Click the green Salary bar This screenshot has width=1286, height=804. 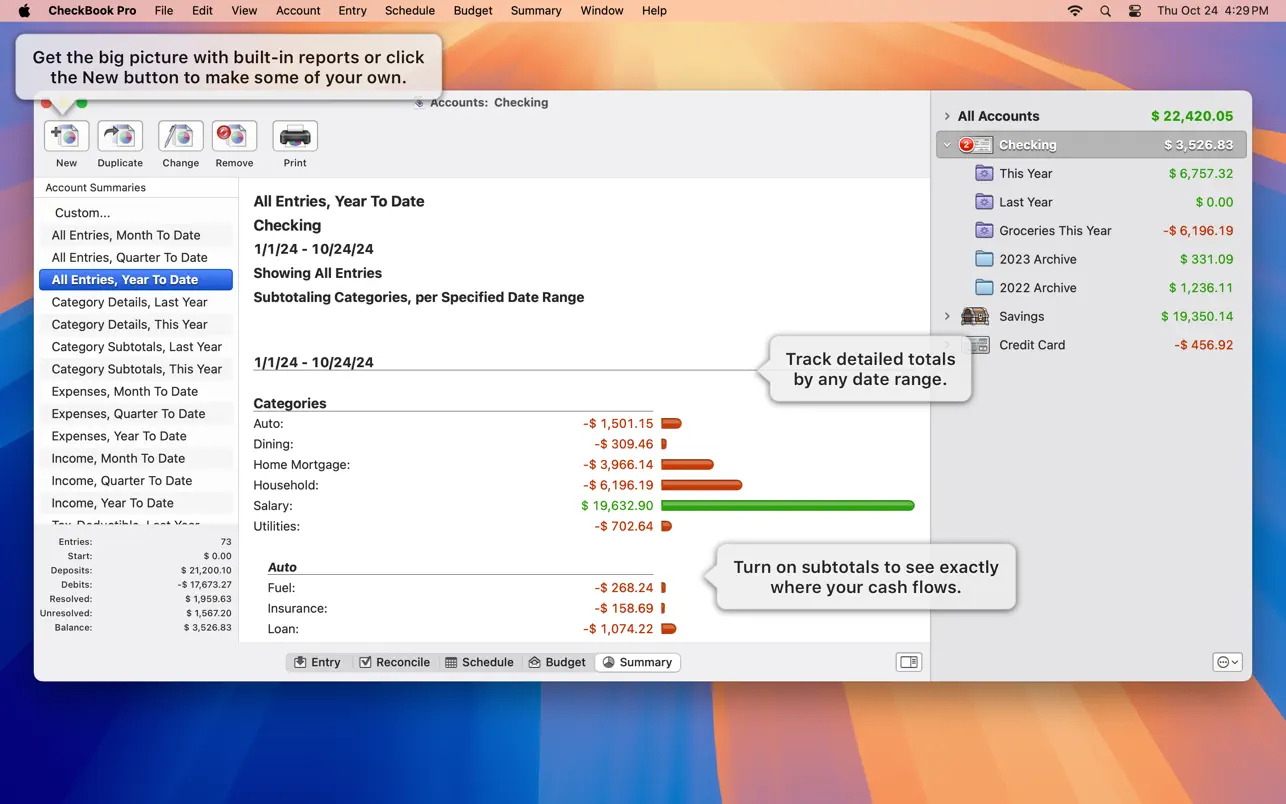788,506
